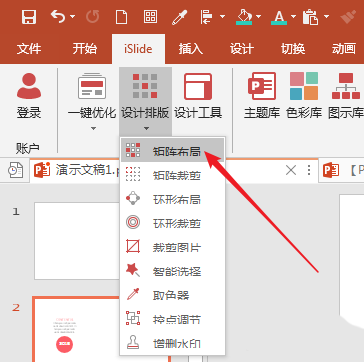Click the 登录 account login button
Image resolution: width=364 pixels, height=362 pixels.
(29, 97)
